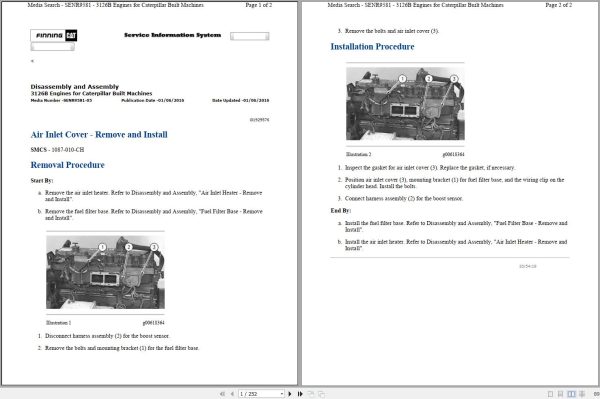Click the 'Start By:' label
This screenshot has height=399, width=600.
[42, 180]
